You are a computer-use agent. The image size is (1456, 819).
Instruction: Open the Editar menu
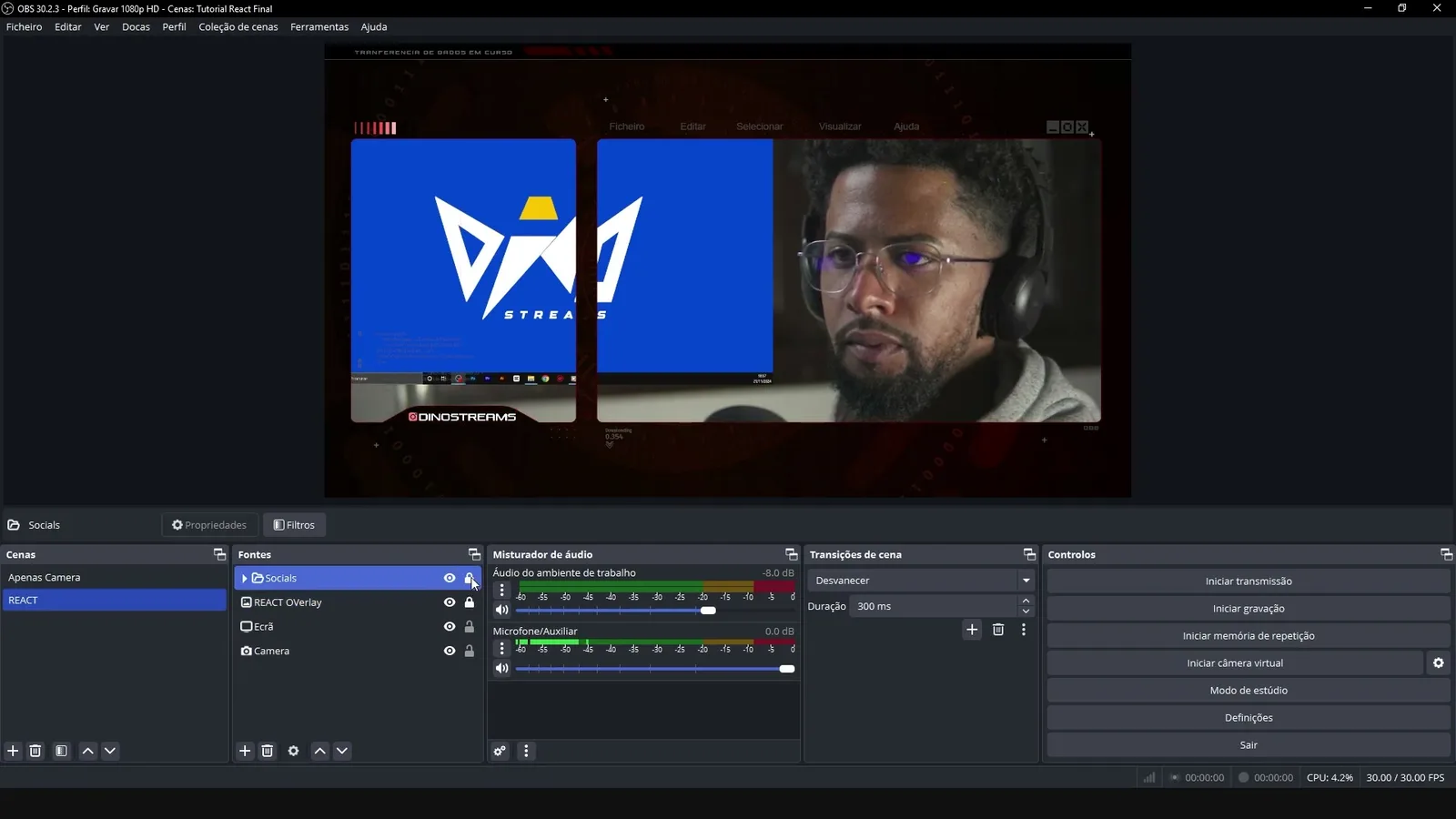click(x=68, y=27)
